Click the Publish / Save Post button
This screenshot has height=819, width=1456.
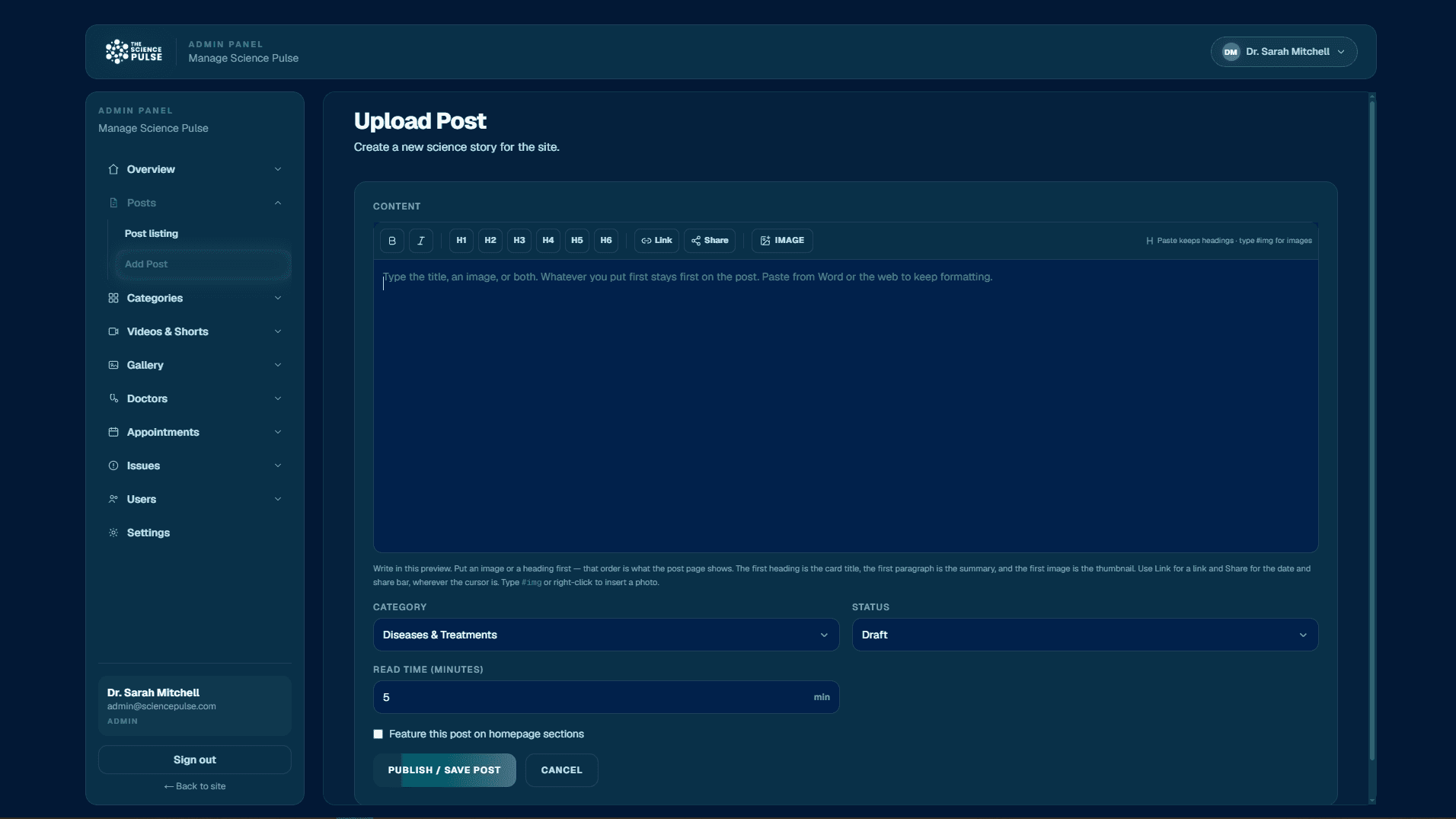tap(445, 770)
